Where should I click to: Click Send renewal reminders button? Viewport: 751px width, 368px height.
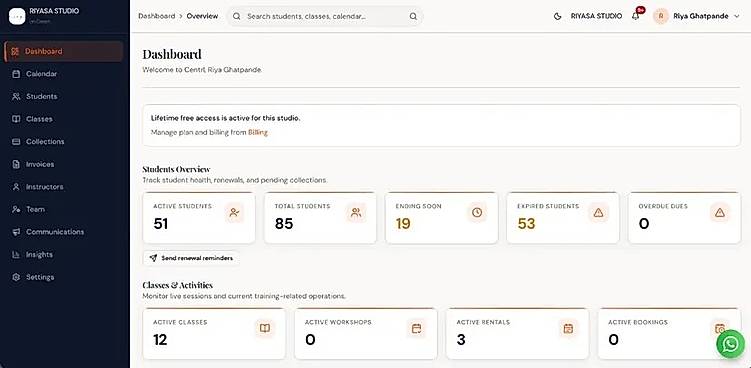click(191, 258)
